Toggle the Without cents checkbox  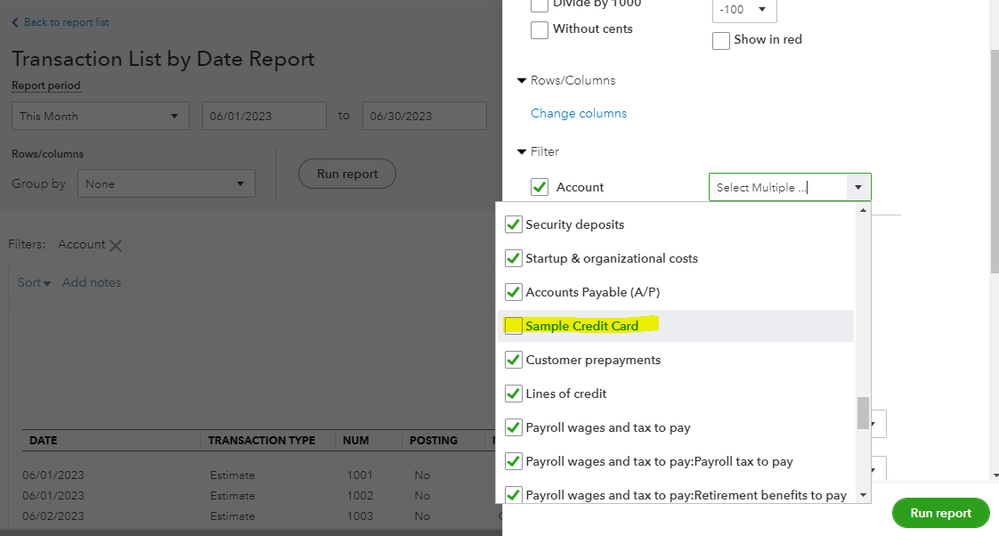coord(540,29)
